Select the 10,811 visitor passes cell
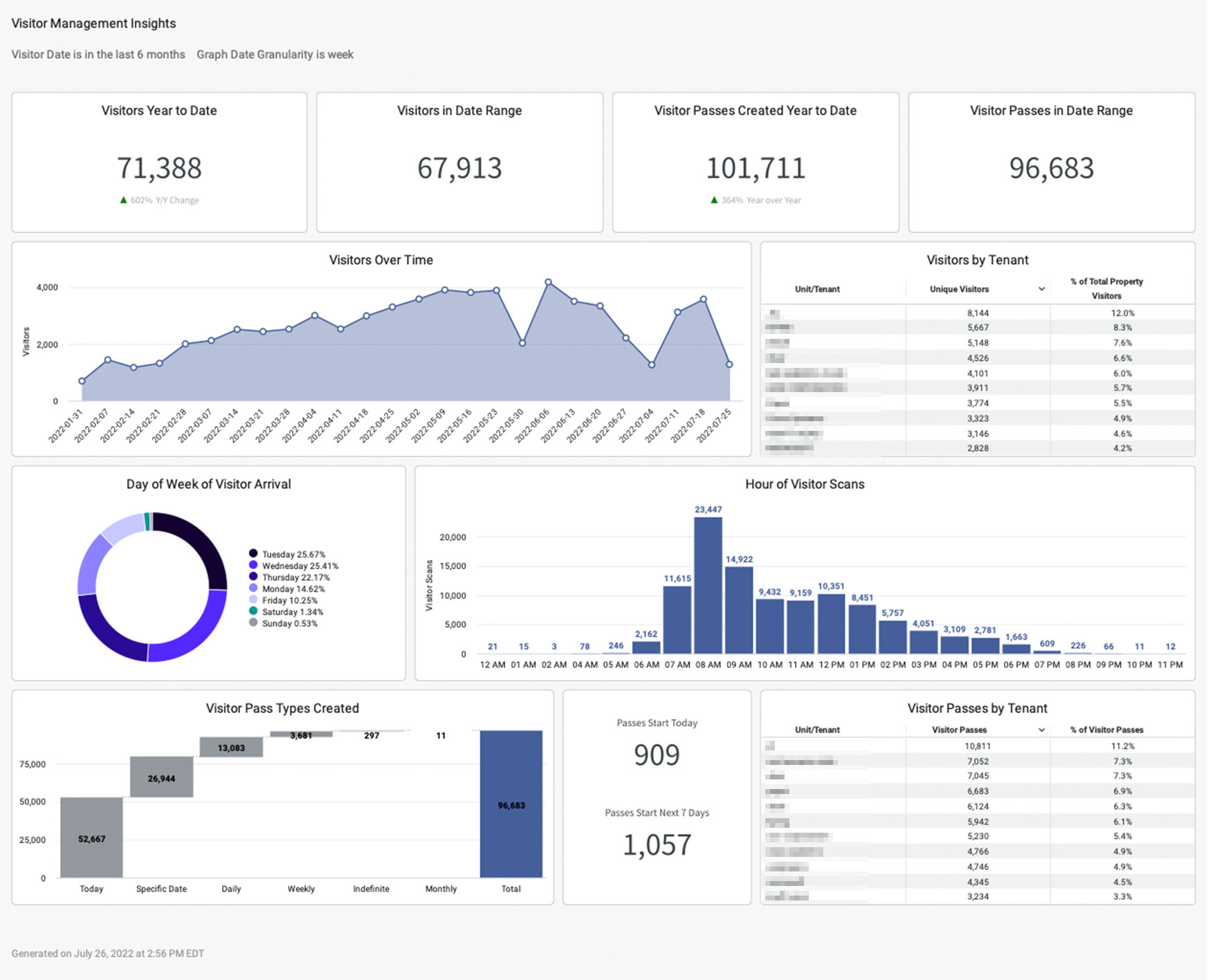Image resolution: width=1208 pixels, height=980 pixels. pos(978,746)
